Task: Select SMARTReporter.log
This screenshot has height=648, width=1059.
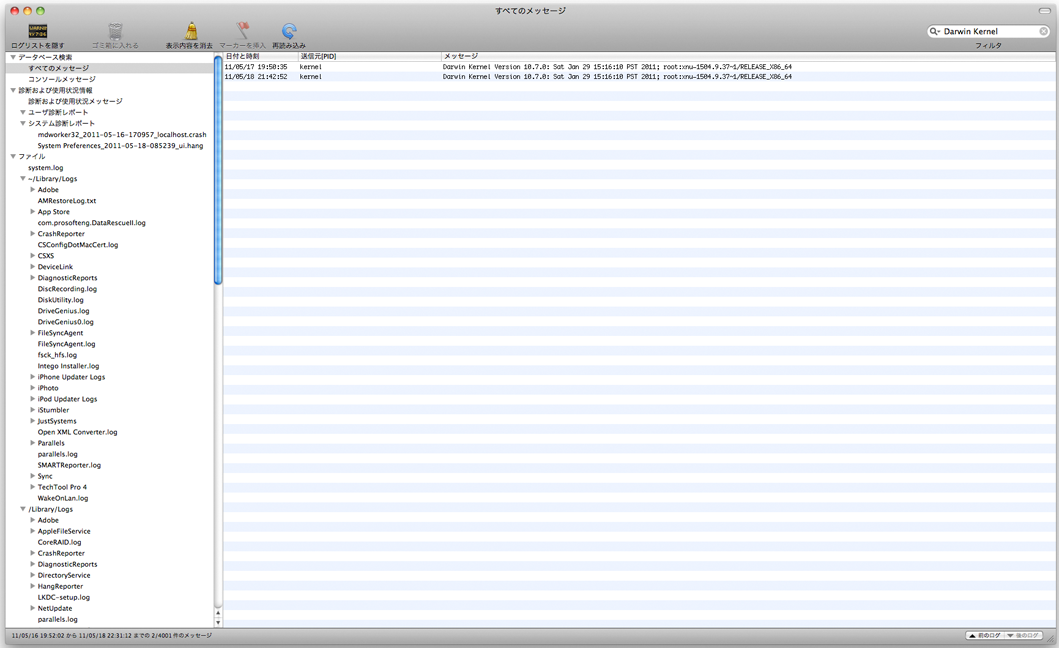Action: coord(69,465)
